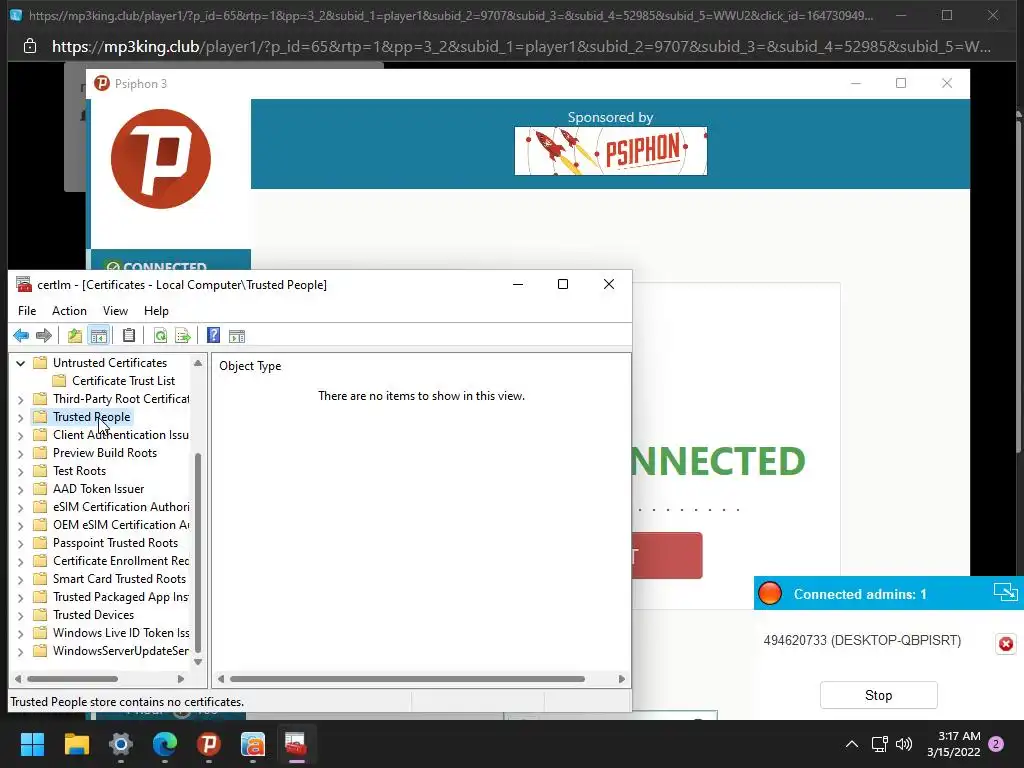Screen dimensions: 1024x768
Task: Click the CONNECTED status tab in Psiphon sidebar
Action: pyautogui.click(x=170, y=260)
